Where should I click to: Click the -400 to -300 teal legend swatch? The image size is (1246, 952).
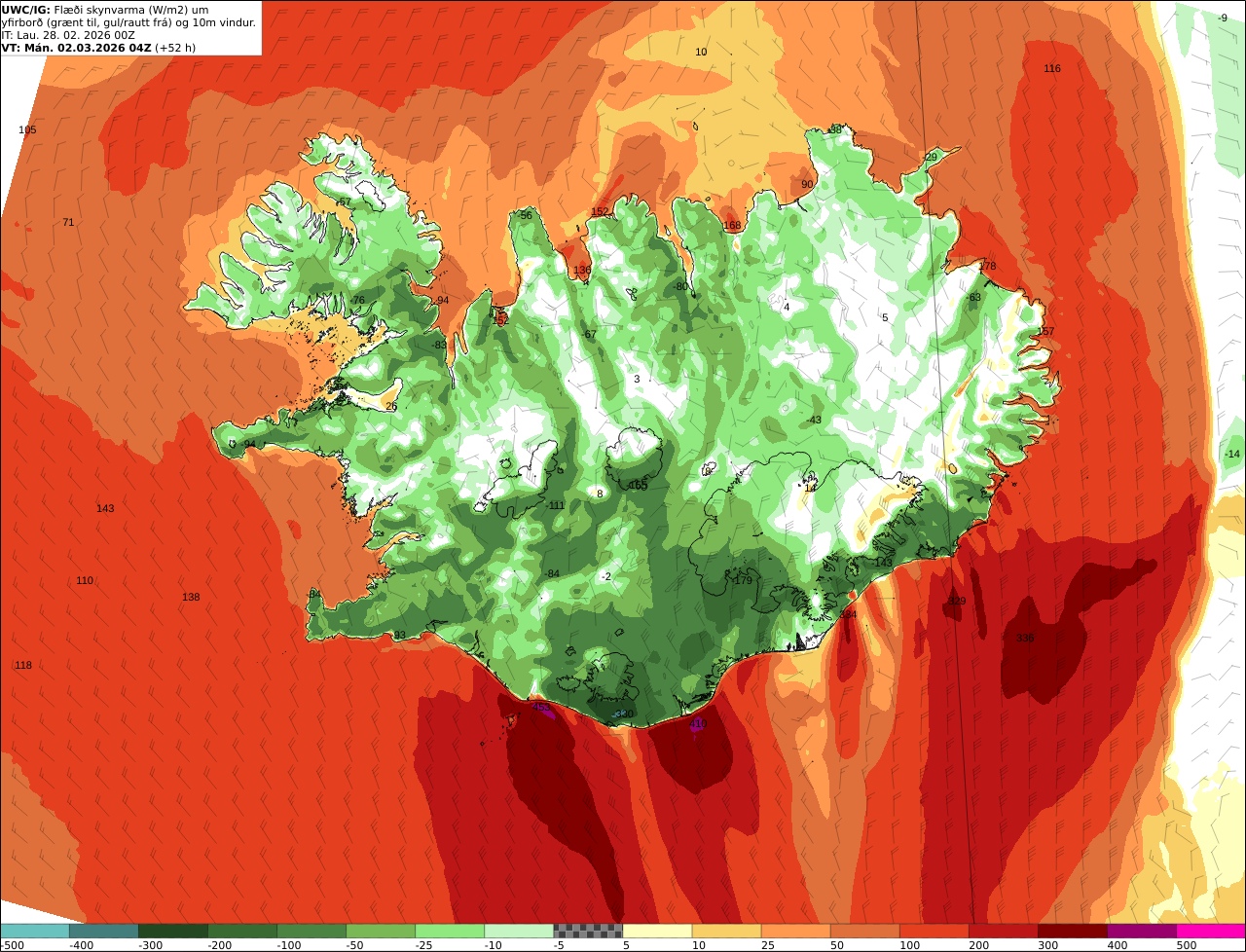click(103, 931)
